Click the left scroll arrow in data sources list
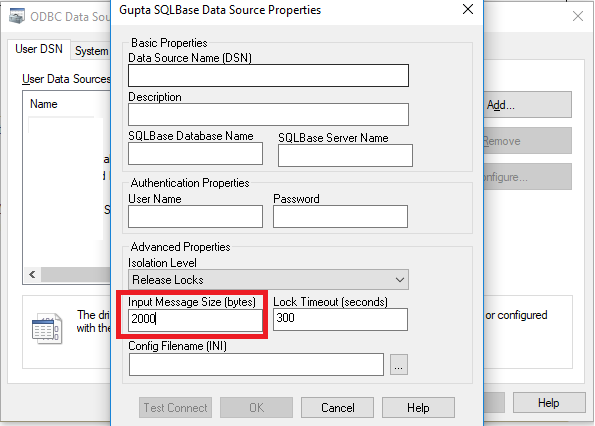Screen dimensions: 595x426 32,274
